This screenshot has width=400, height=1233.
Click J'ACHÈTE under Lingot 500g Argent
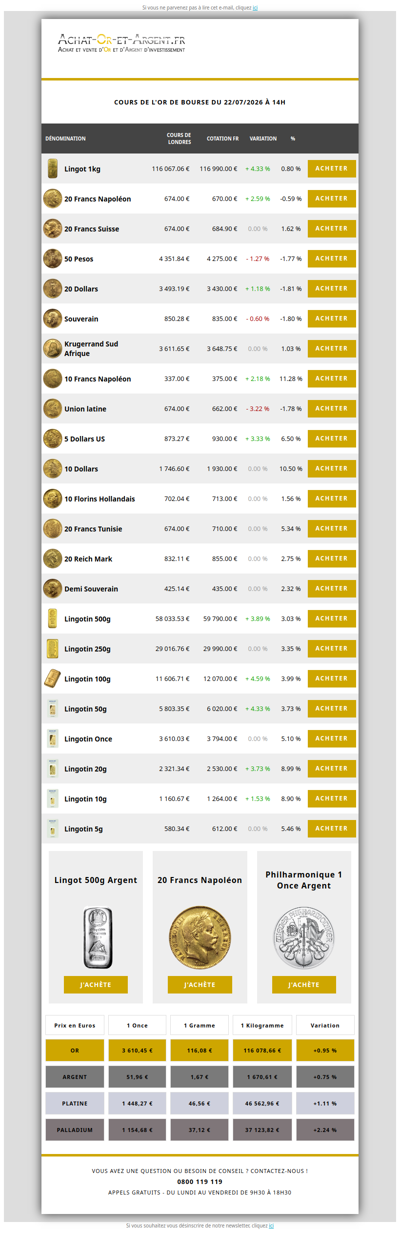pyautogui.click(x=95, y=985)
